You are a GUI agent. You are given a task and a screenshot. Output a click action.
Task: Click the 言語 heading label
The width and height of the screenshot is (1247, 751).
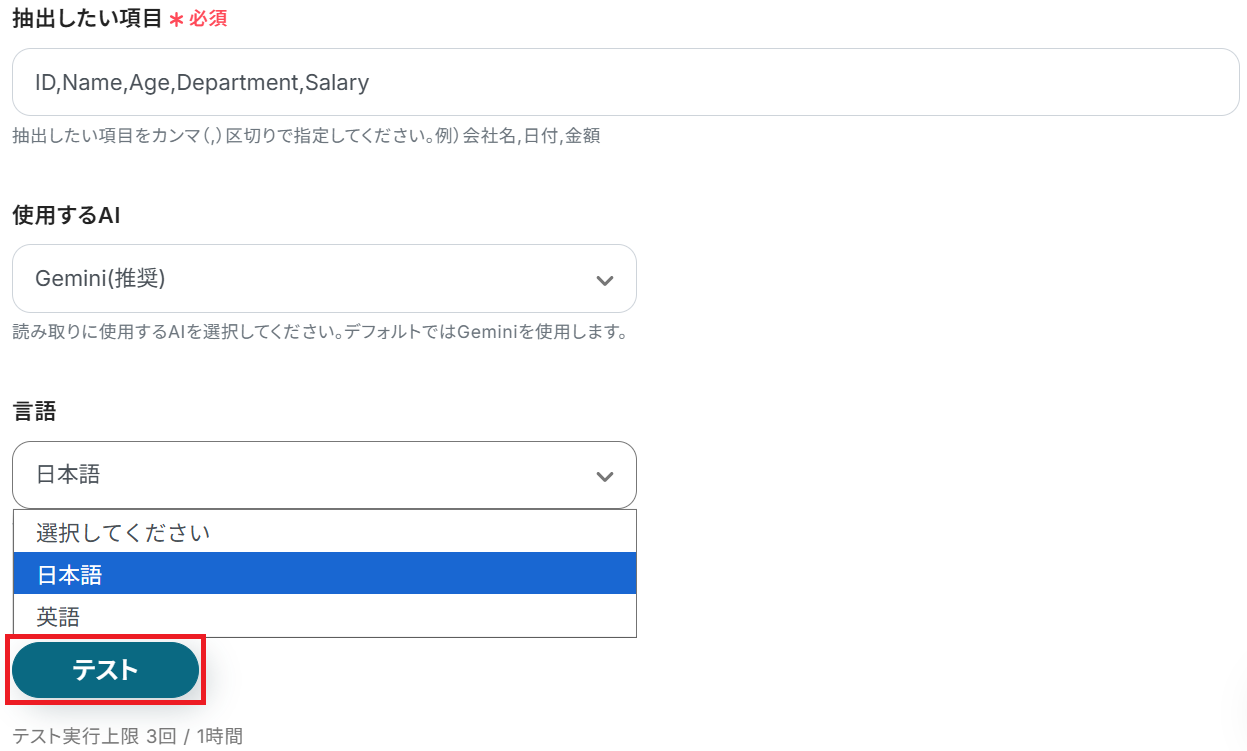coord(34,411)
